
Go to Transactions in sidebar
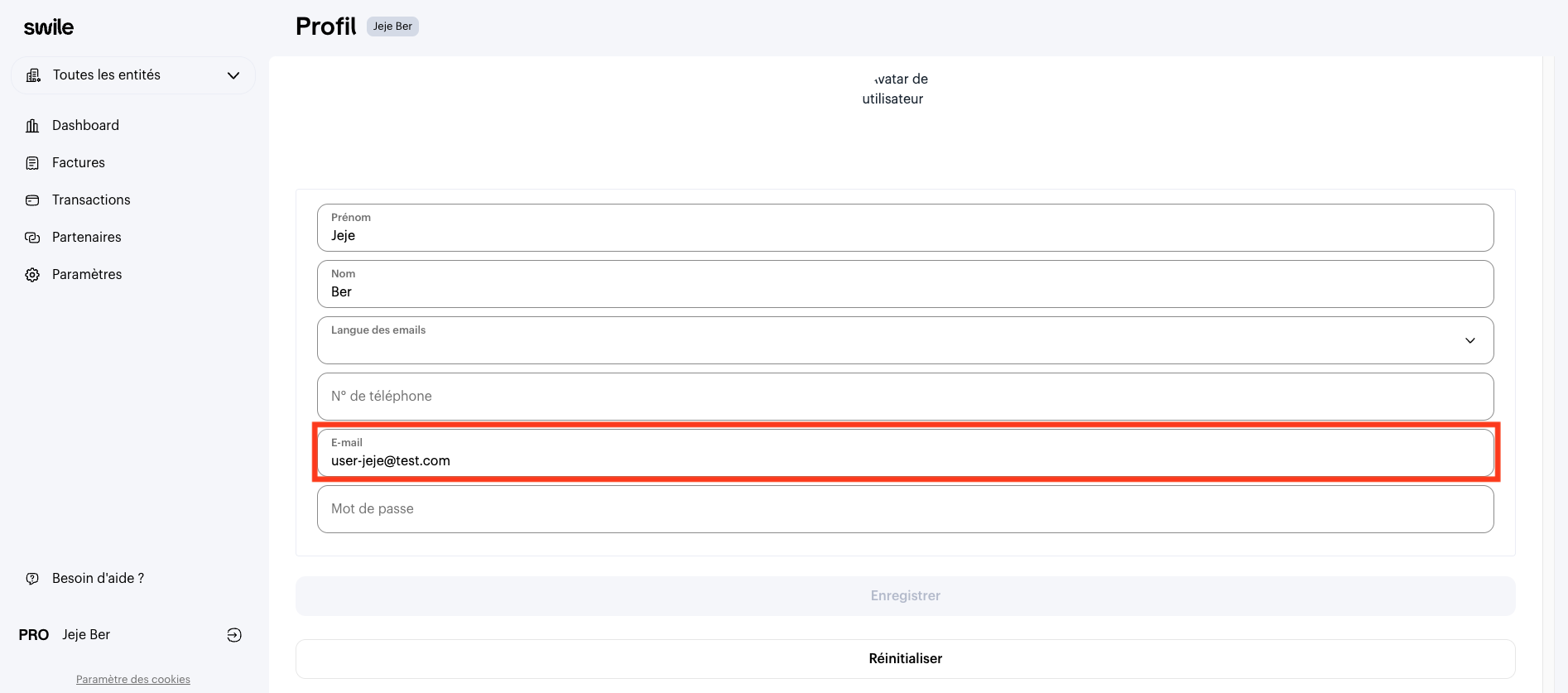[91, 200]
